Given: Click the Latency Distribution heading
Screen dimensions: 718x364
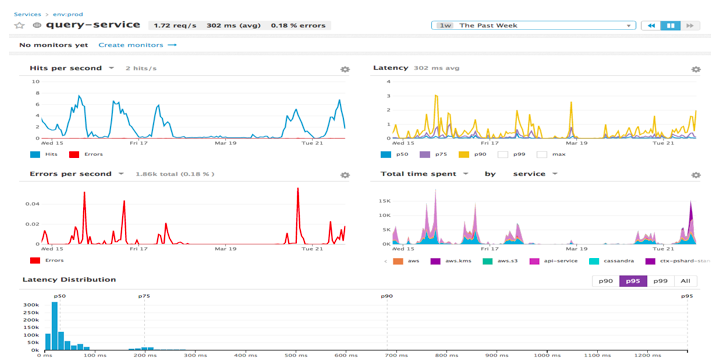Looking at the screenshot, I should click(x=69, y=280).
